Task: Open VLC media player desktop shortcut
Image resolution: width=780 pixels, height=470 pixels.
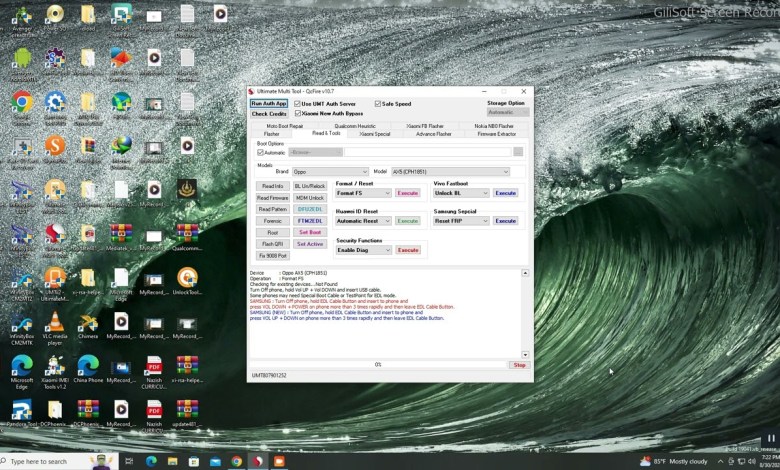Action: [x=55, y=325]
